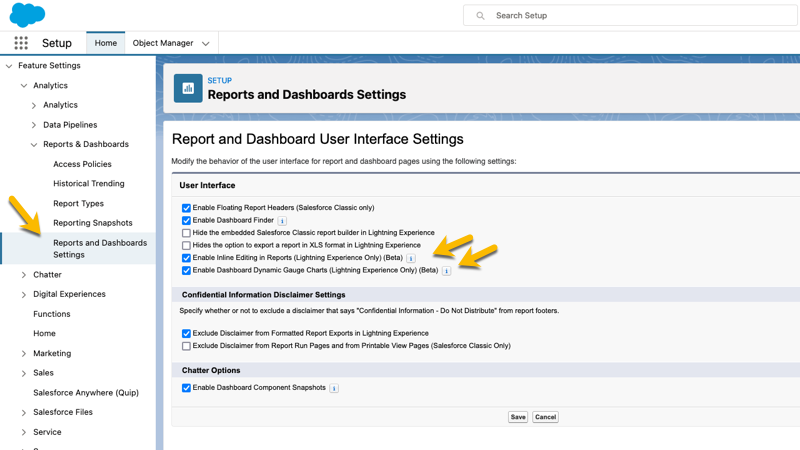
Task: Expand the Marketing node
Action: (x=23, y=354)
